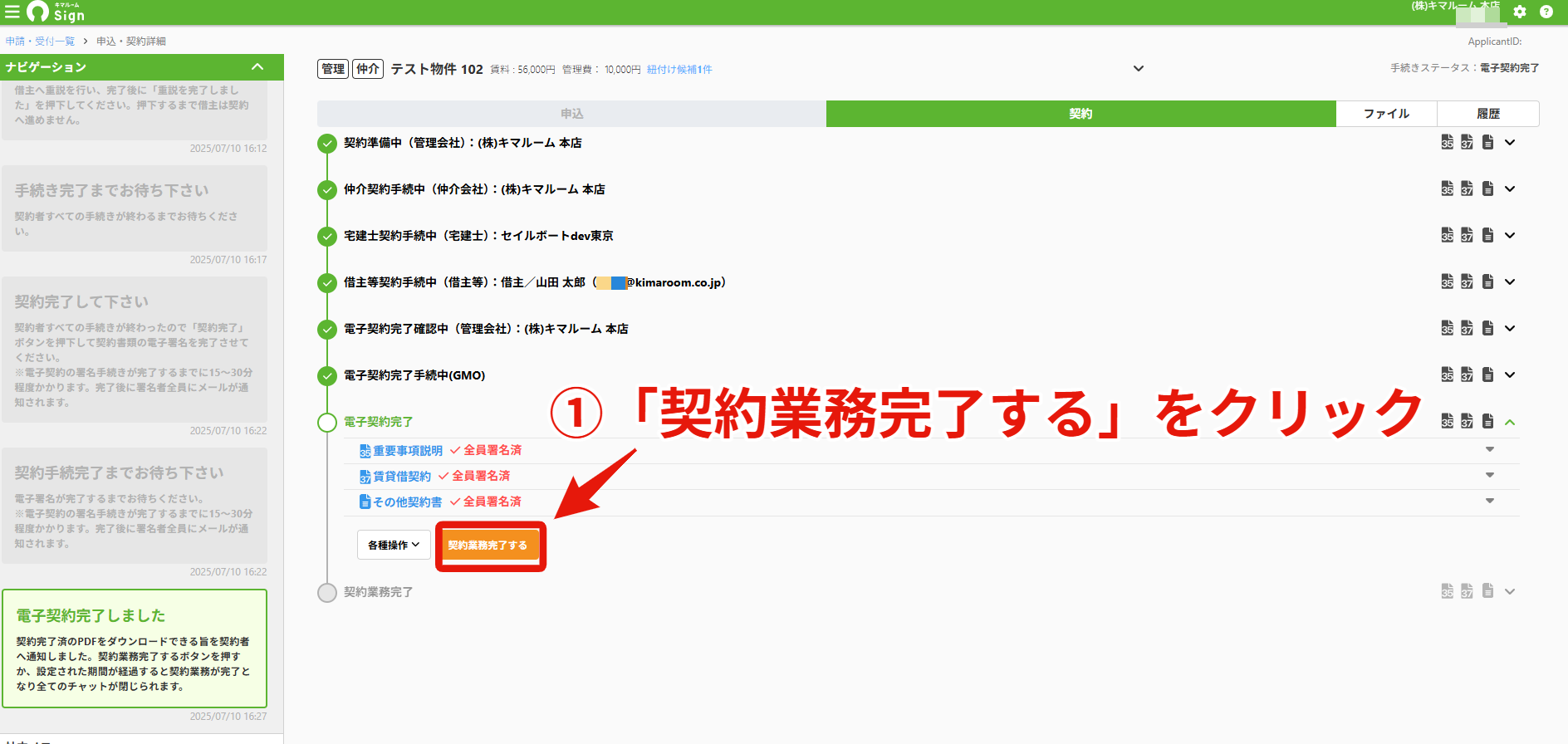Click the 電子契約完了しました notification card
1568x744 pixels.
[135, 649]
